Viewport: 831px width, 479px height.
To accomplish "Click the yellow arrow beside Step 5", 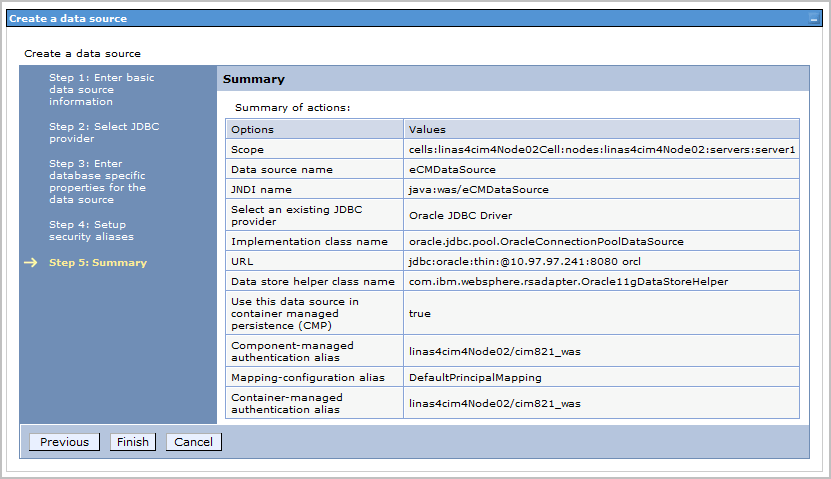I will point(30,263).
